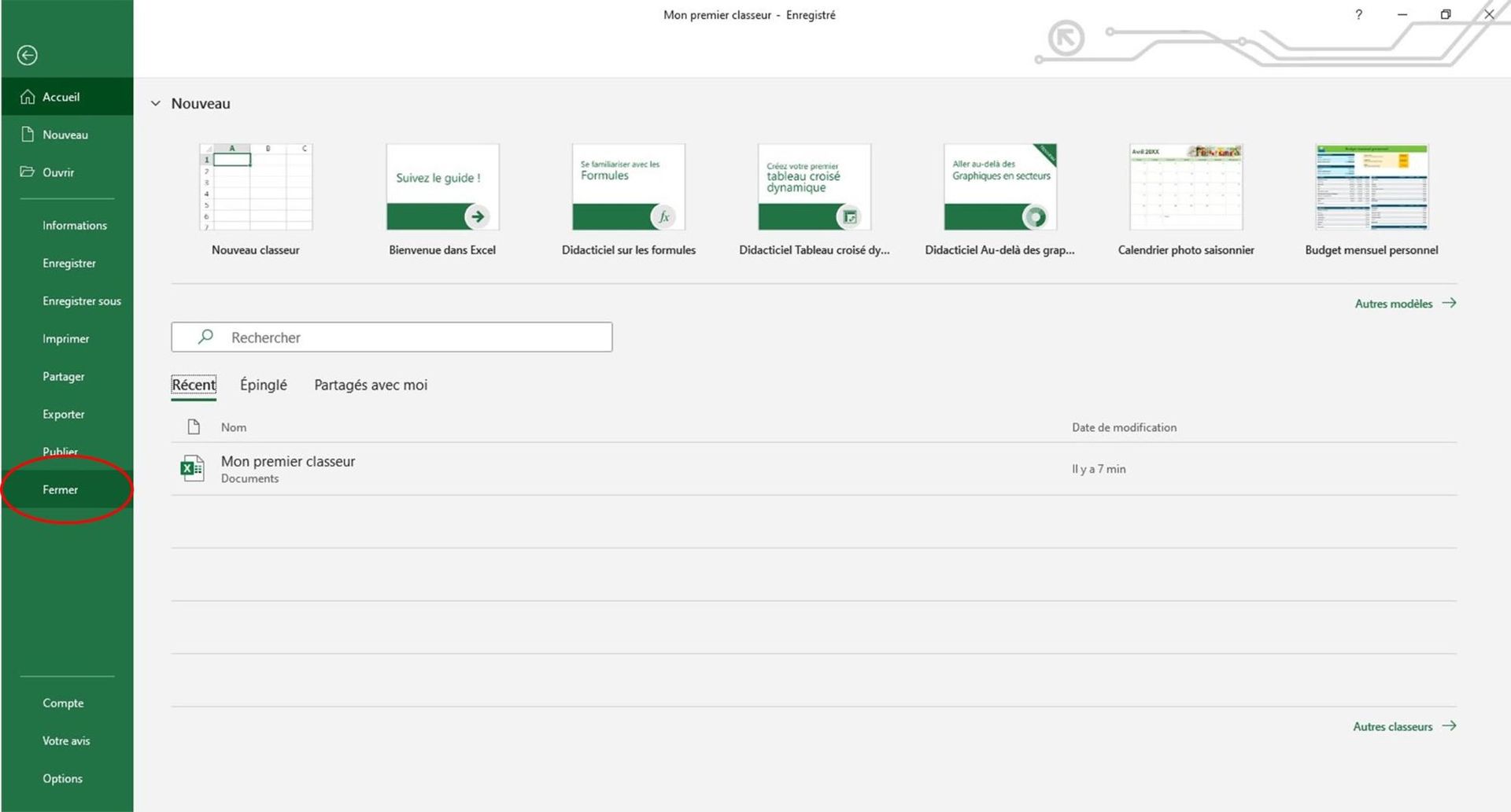Screen dimensions: 1511x812
Task: Select Publier in the sidebar
Action: click(67, 452)
